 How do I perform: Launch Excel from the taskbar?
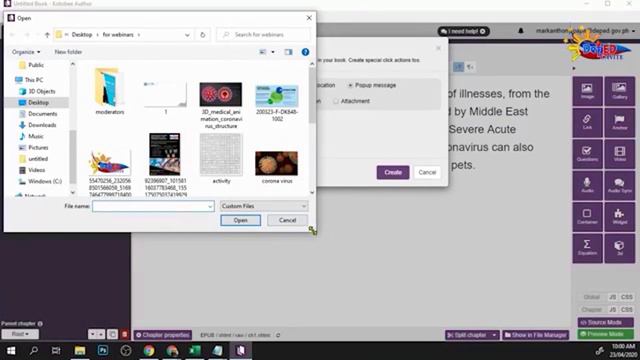195,350
